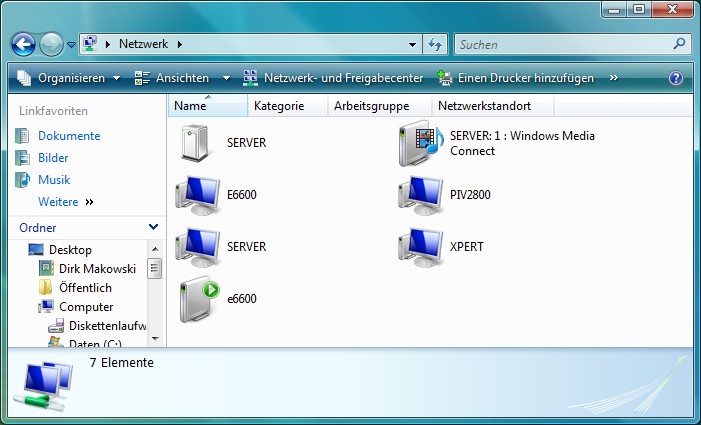701x425 pixels.
Task: Open the e6600 media device icon
Action: 197,299
